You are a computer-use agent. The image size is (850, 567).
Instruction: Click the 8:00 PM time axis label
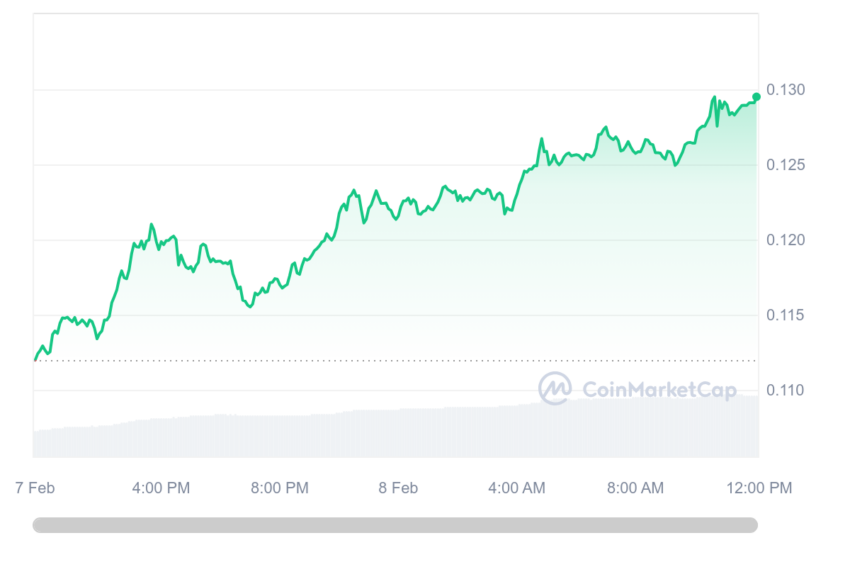pyautogui.click(x=280, y=488)
